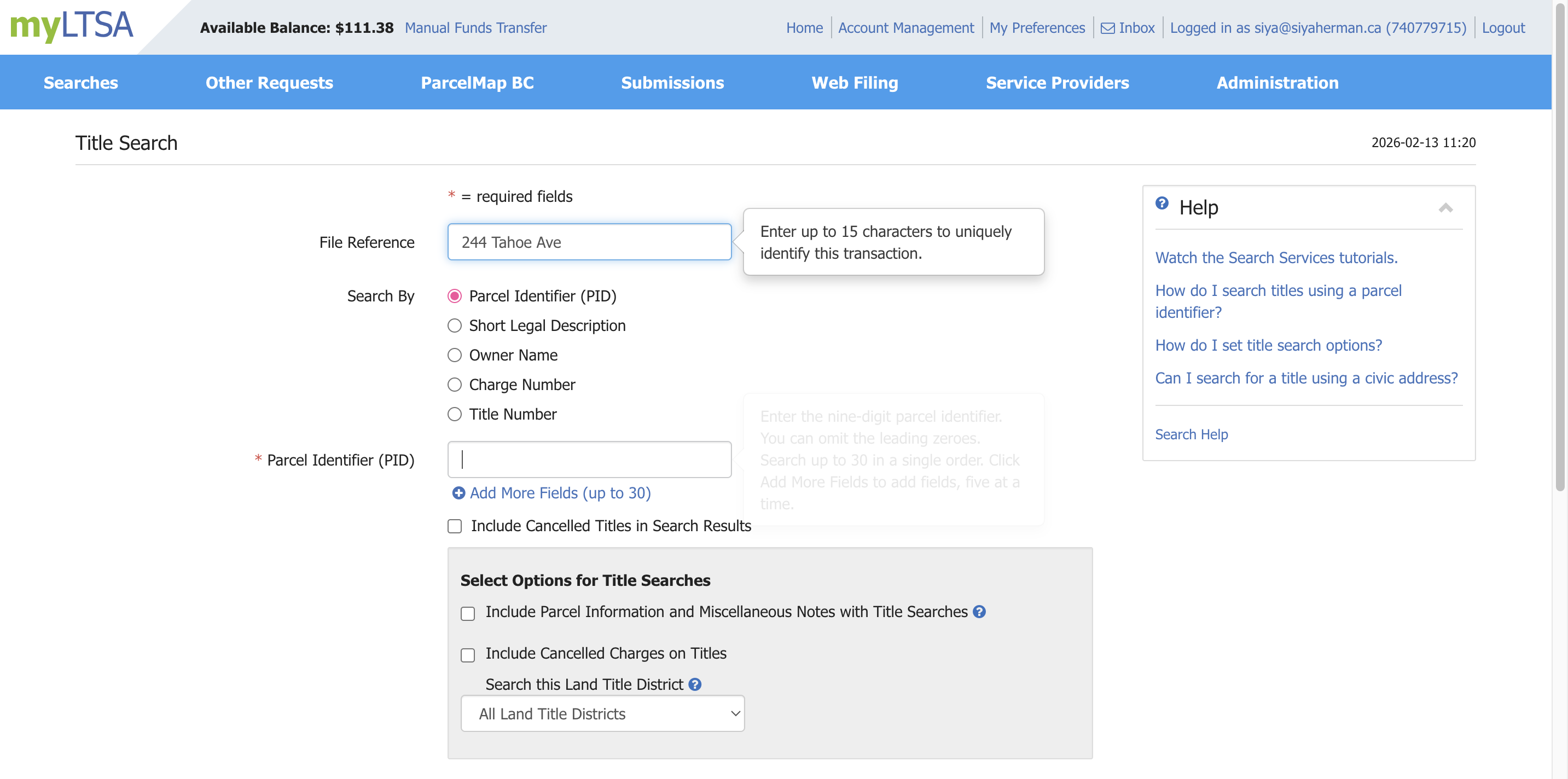Click plus icon beside Add More Fields
1568x779 pixels.
[458, 493]
